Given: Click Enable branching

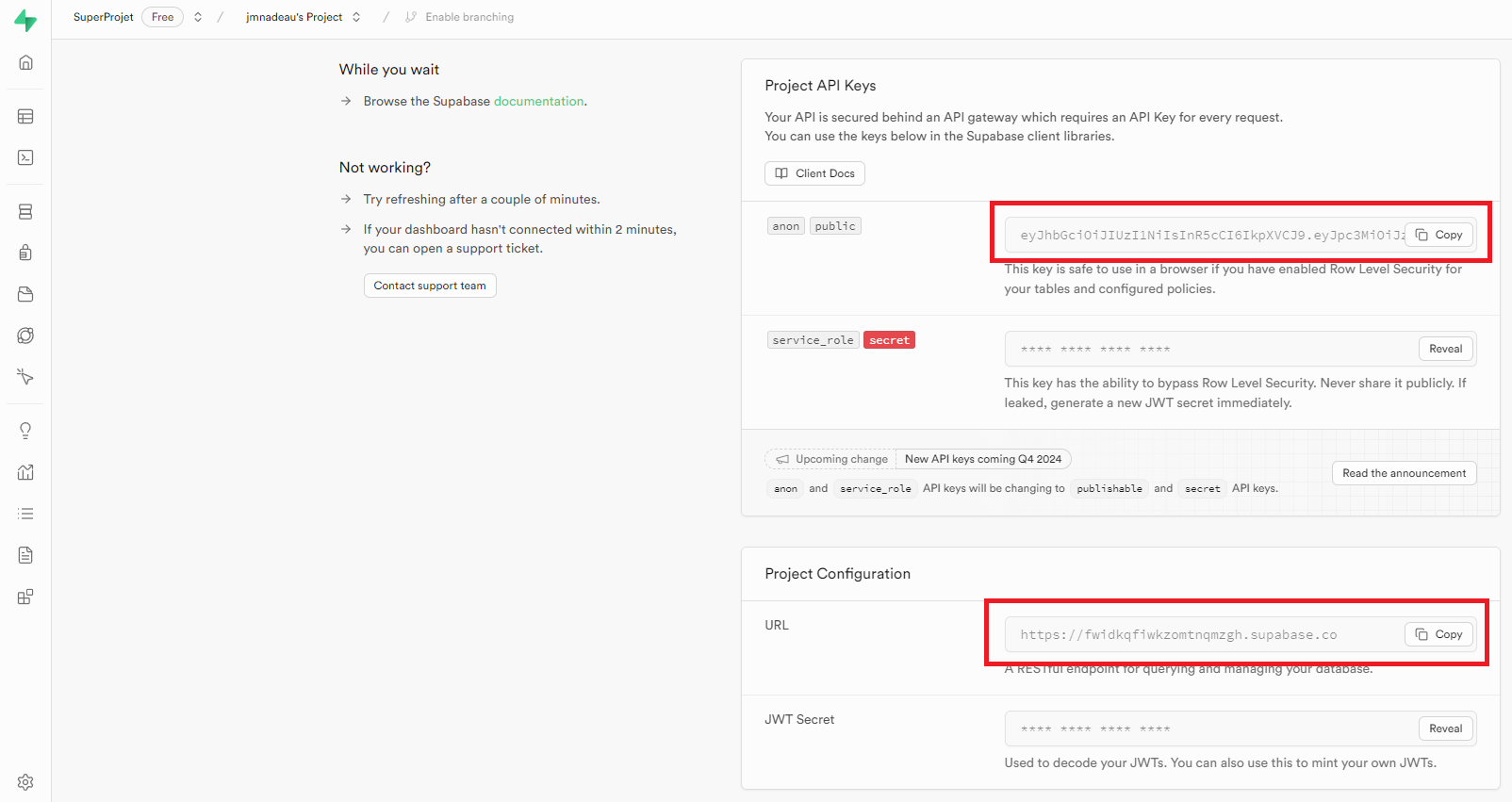Looking at the screenshot, I should point(469,17).
